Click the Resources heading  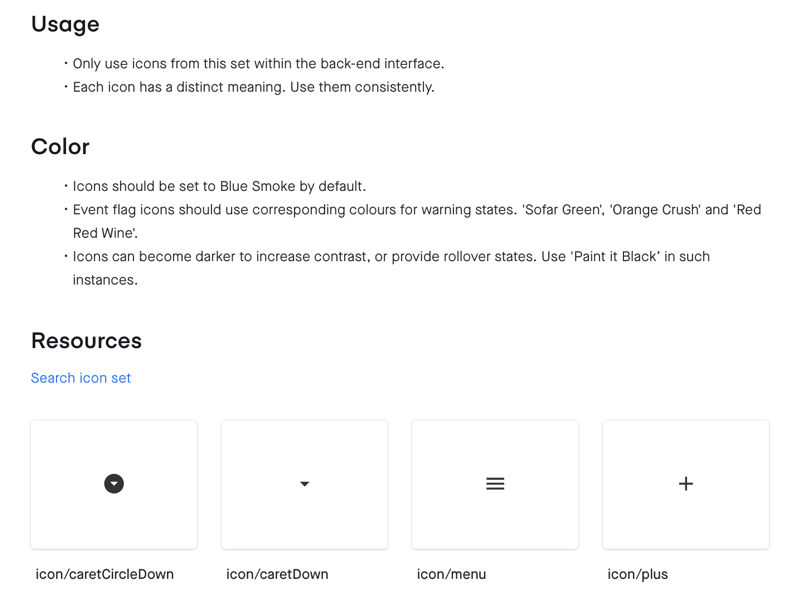86,340
